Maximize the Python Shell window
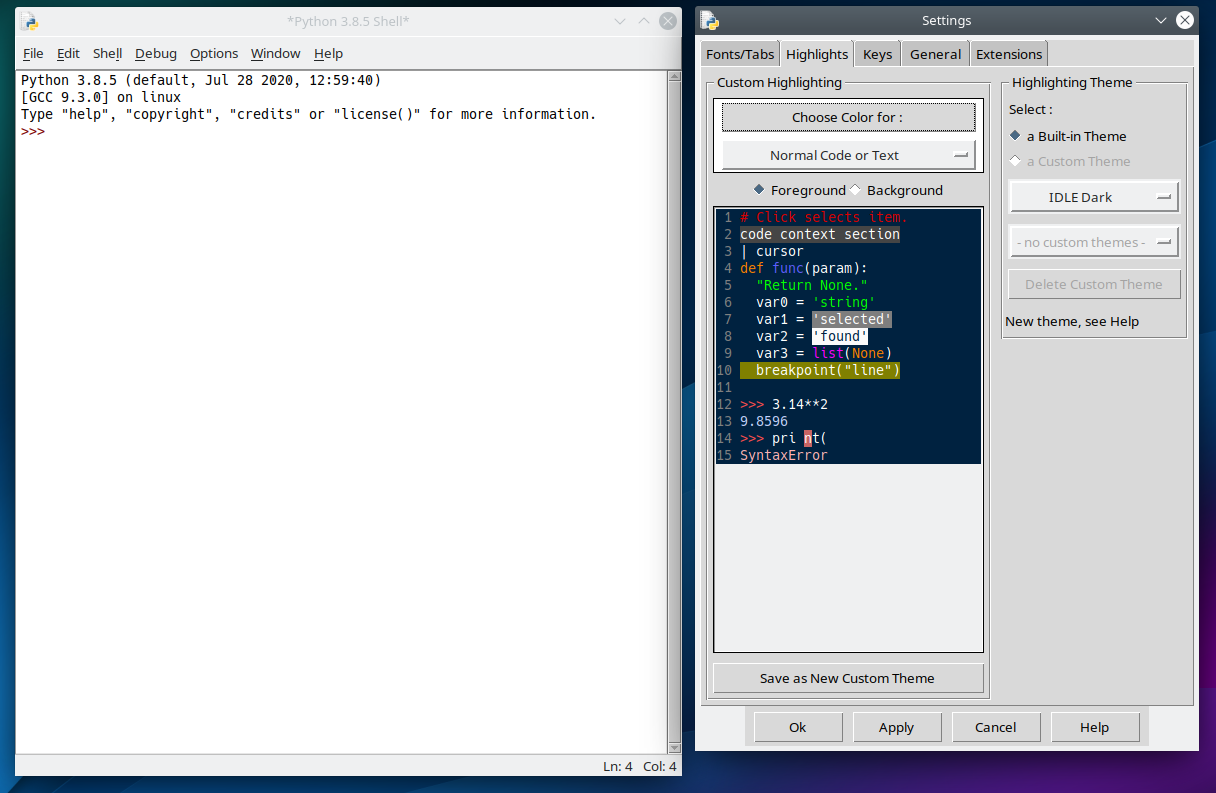1216x793 pixels. point(644,21)
